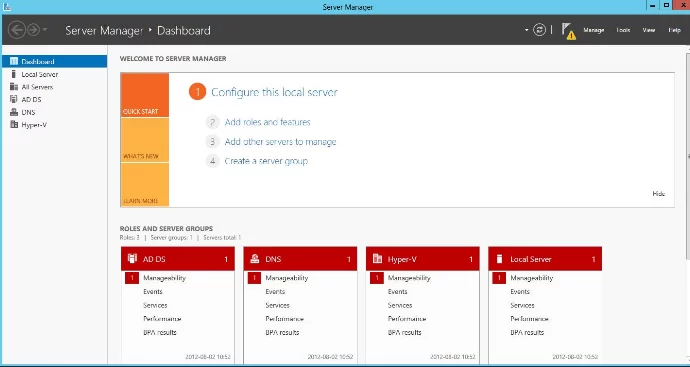The height and width of the screenshot is (367, 690).
Task: Open the Manage menu
Action: coord(594,30)
